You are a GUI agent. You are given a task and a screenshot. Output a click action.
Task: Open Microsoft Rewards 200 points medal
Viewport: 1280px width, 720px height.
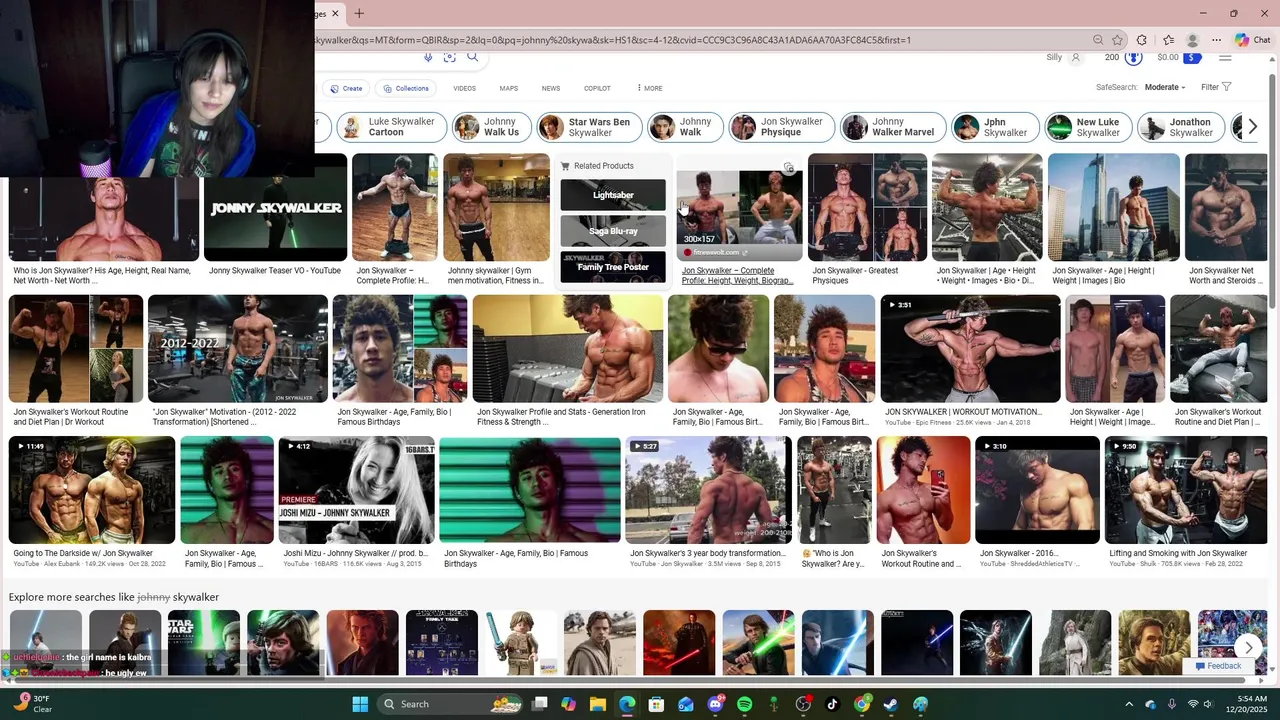click(1133, 57)
